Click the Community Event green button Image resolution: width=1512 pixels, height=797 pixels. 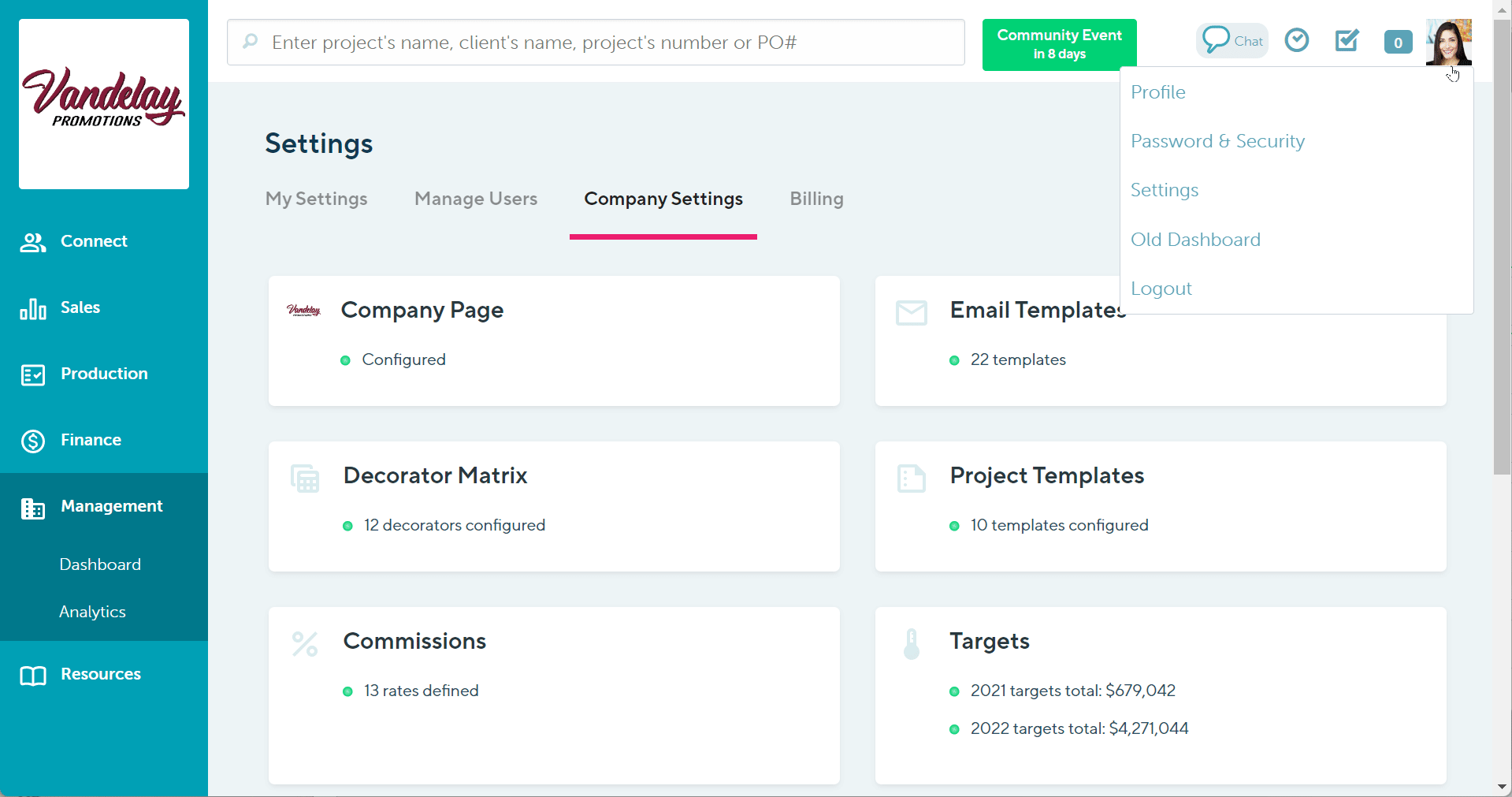[x=1059, y=45]
